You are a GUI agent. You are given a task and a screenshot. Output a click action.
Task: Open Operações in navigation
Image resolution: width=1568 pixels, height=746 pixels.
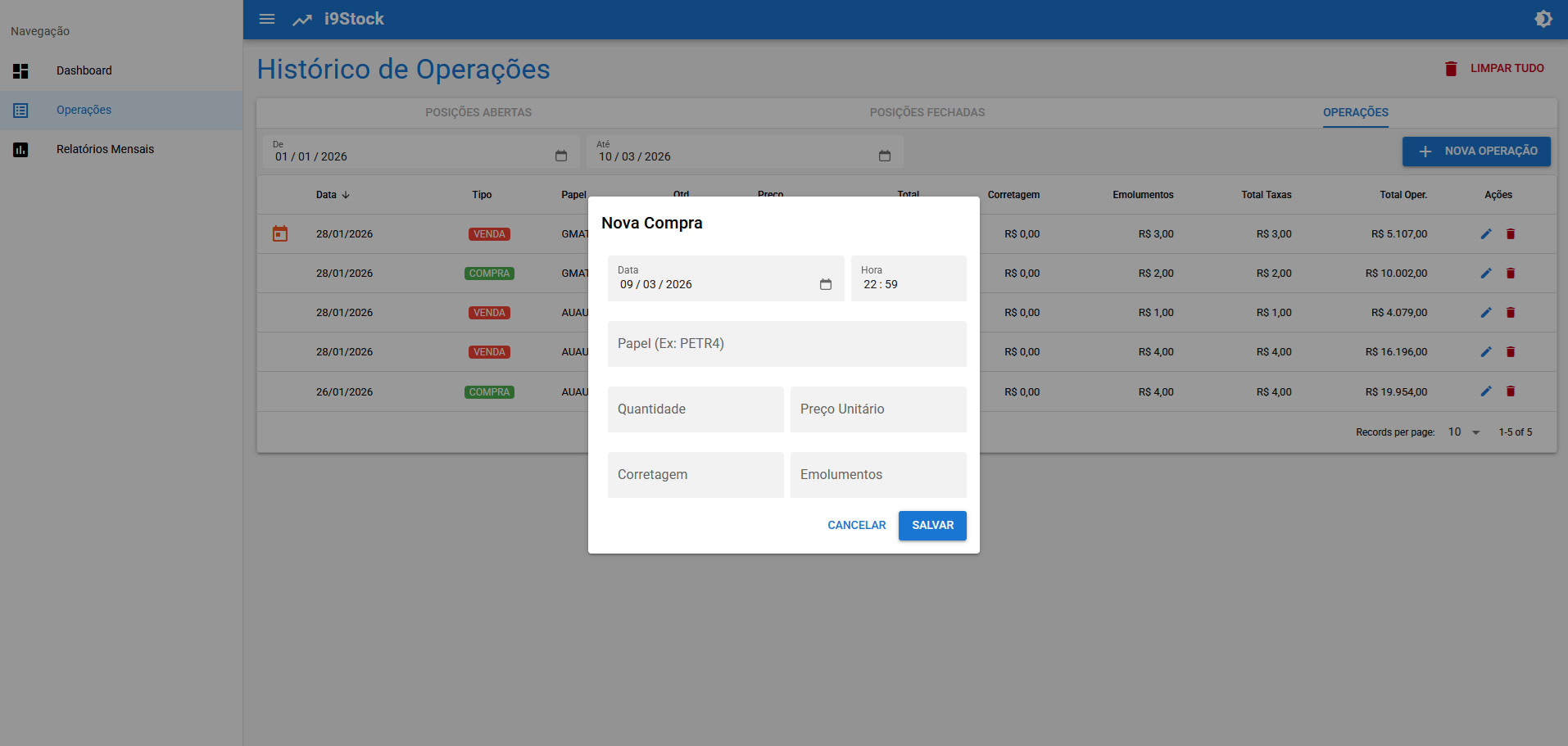121,111
